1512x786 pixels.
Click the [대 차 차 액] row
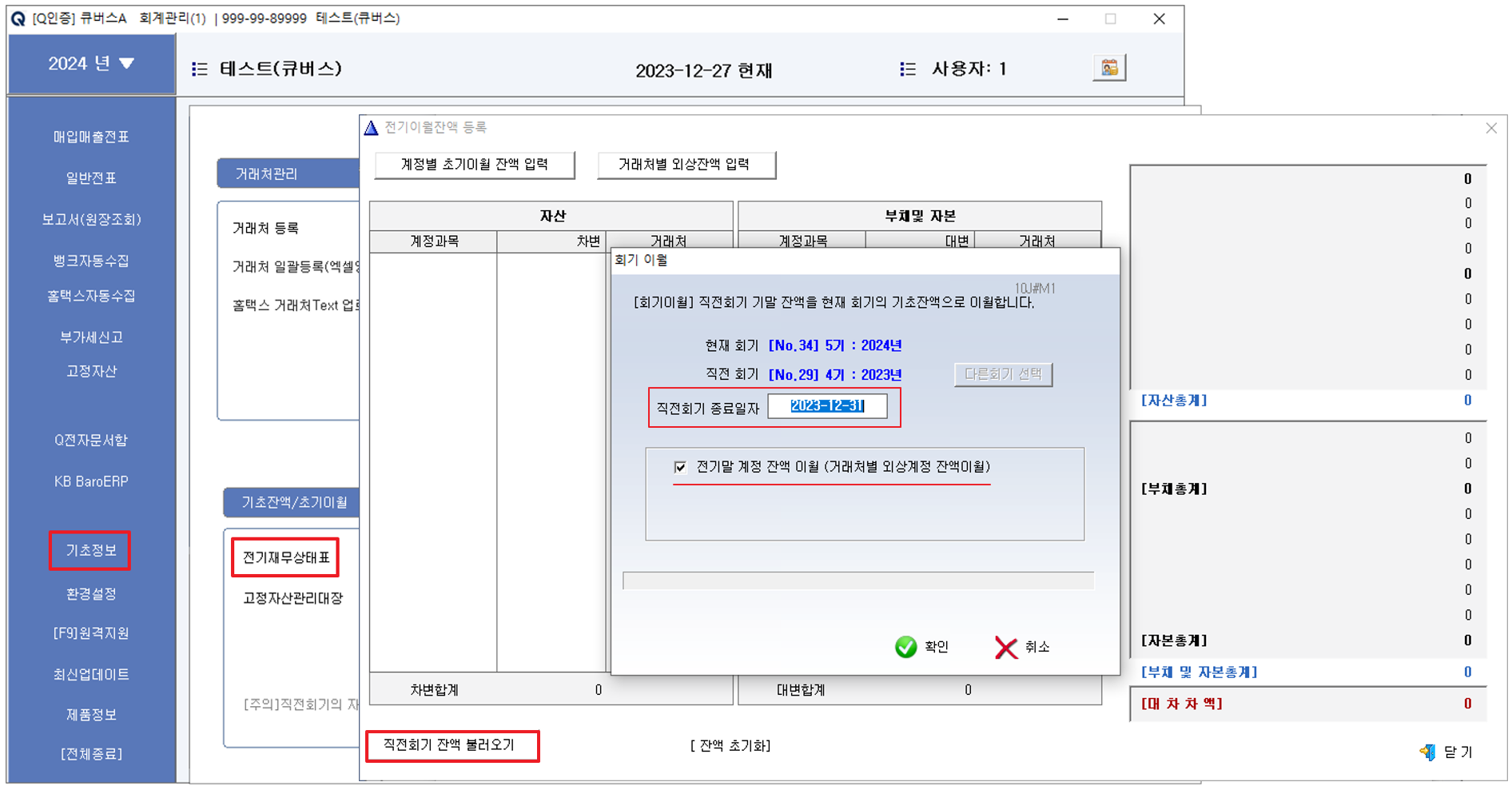click(x=1307, y=704)
